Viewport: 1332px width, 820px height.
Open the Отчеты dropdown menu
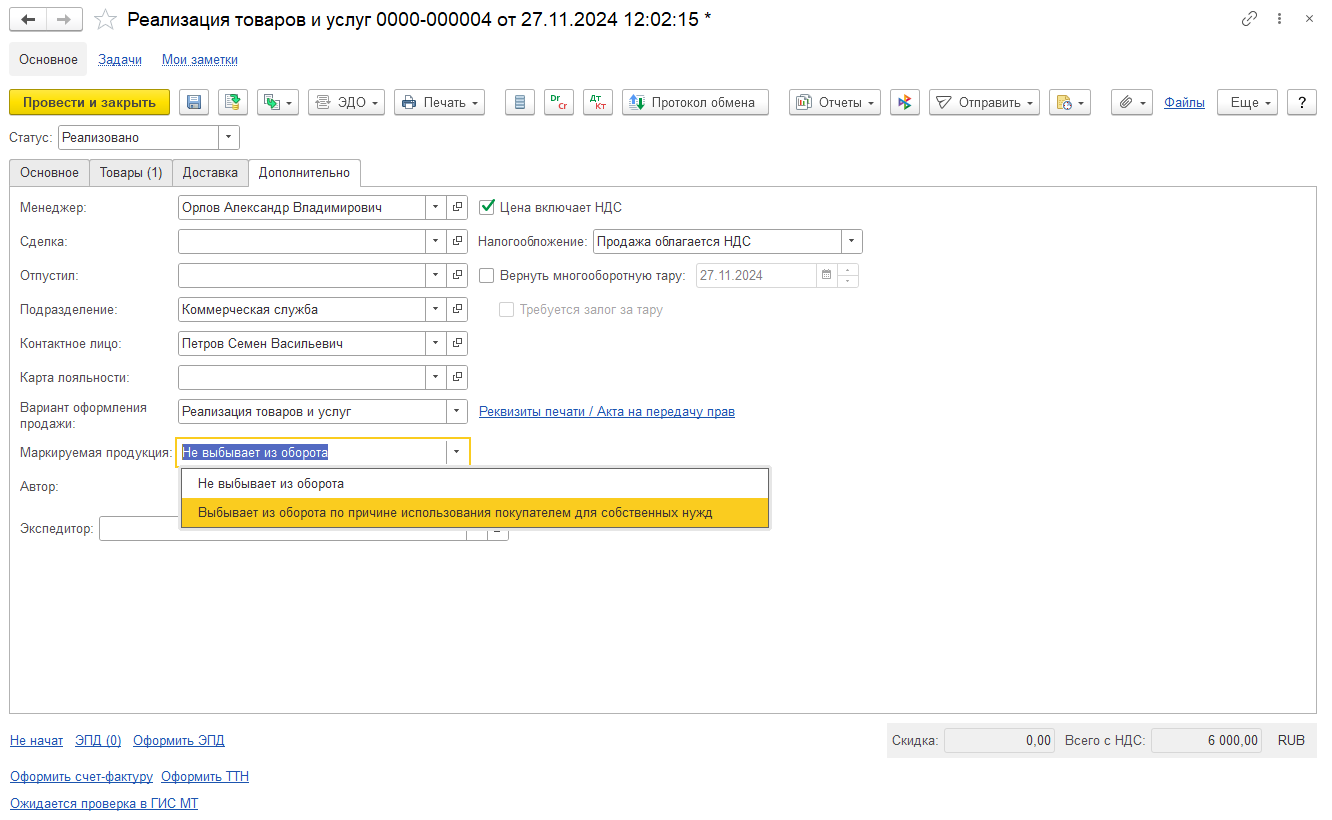tap(835, 102)
